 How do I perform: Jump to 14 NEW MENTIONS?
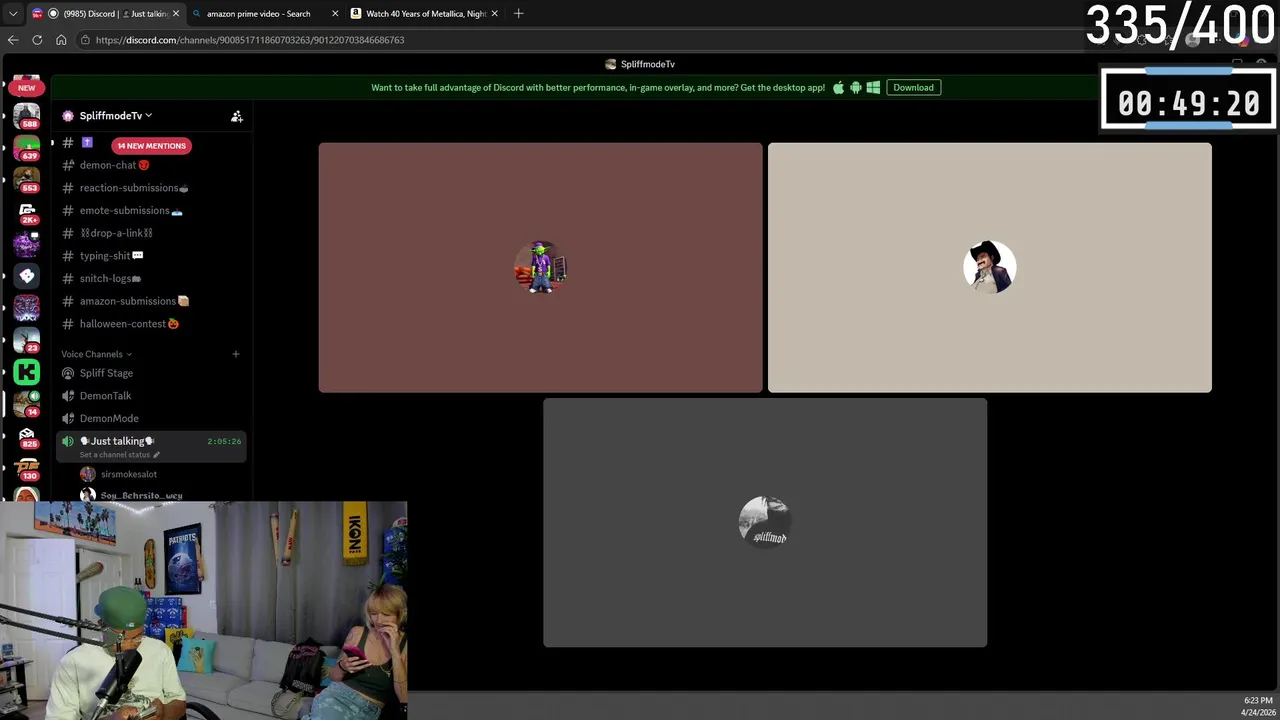(x=151, y=146)
